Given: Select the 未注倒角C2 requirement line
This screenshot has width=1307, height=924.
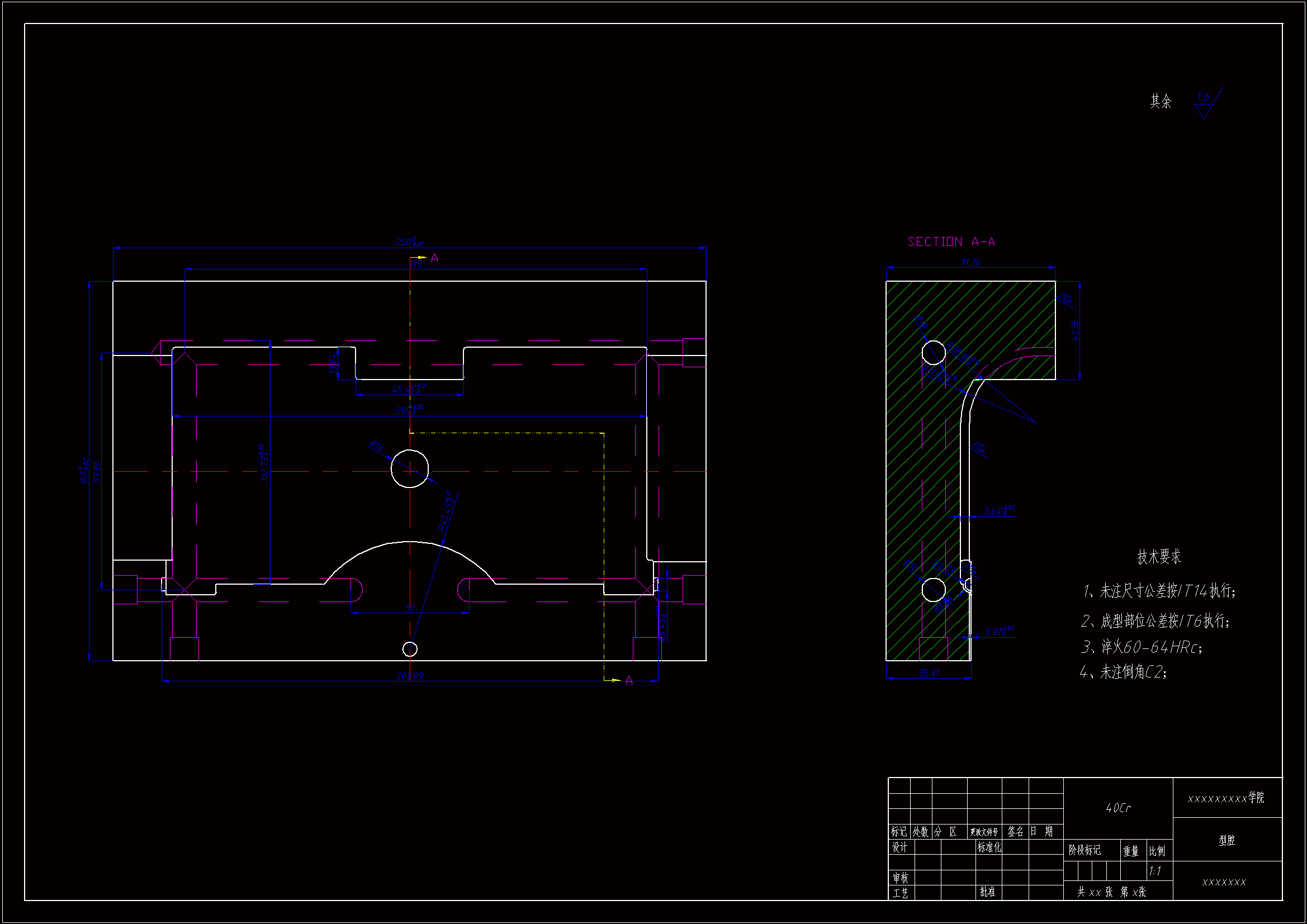Looking at the screenshot, I should [1124, 672].
